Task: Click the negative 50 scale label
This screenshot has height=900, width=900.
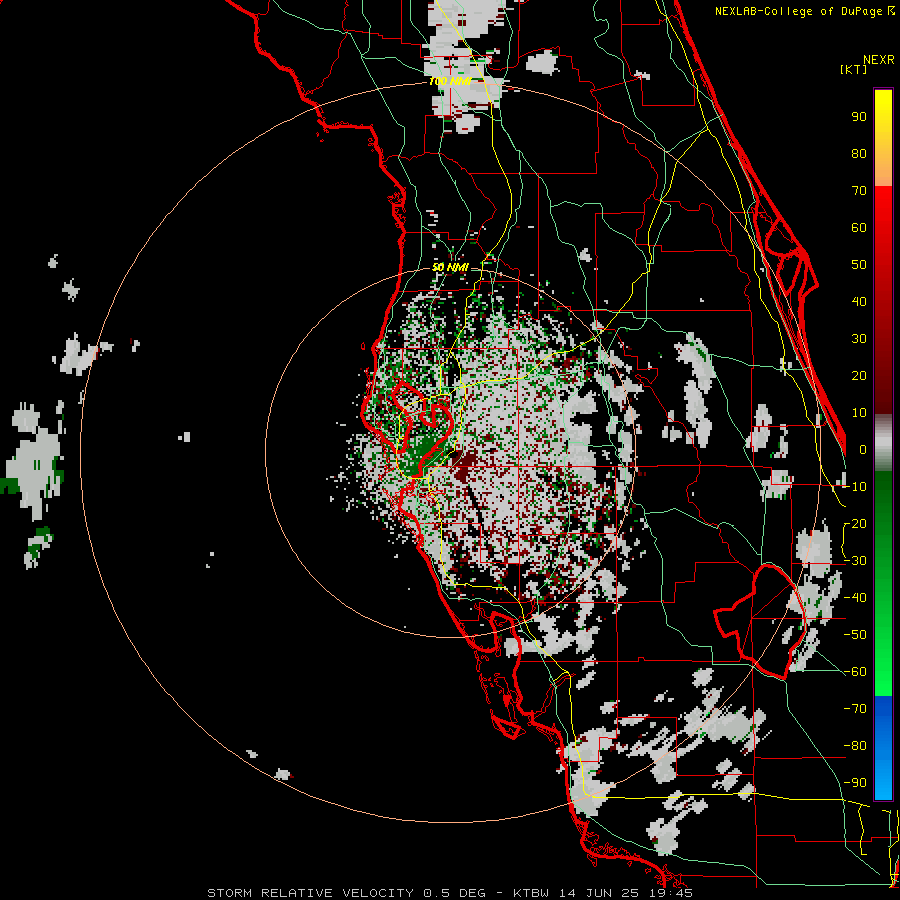Action: point(855,635)
